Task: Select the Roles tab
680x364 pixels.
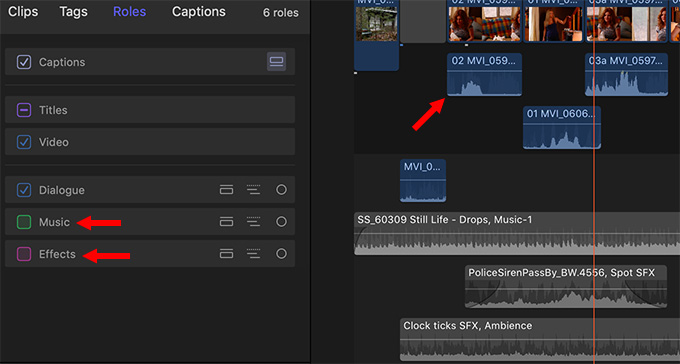Action: click(129, 12)
